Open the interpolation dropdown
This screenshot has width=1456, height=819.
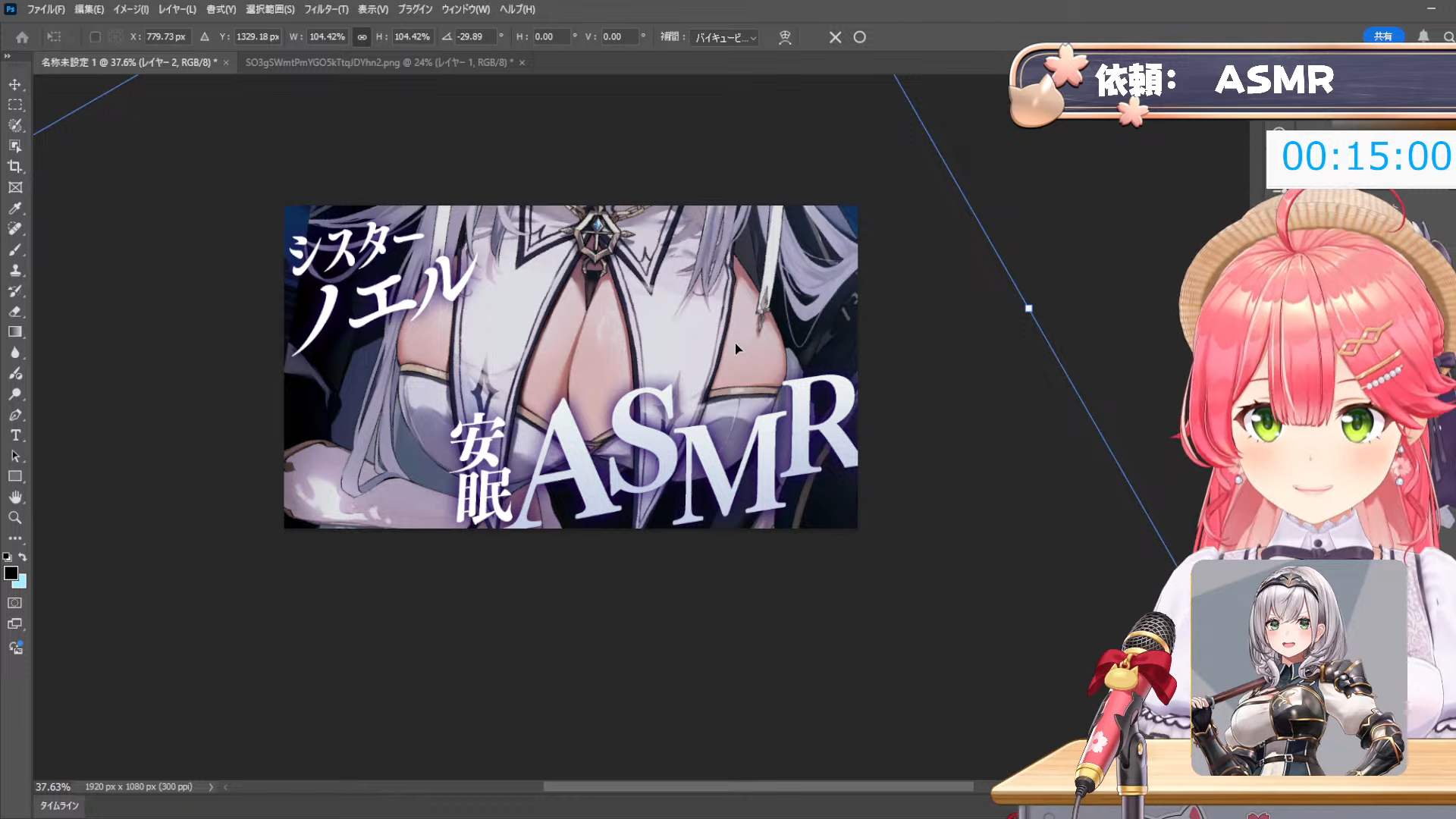click(x=726, y=37)
